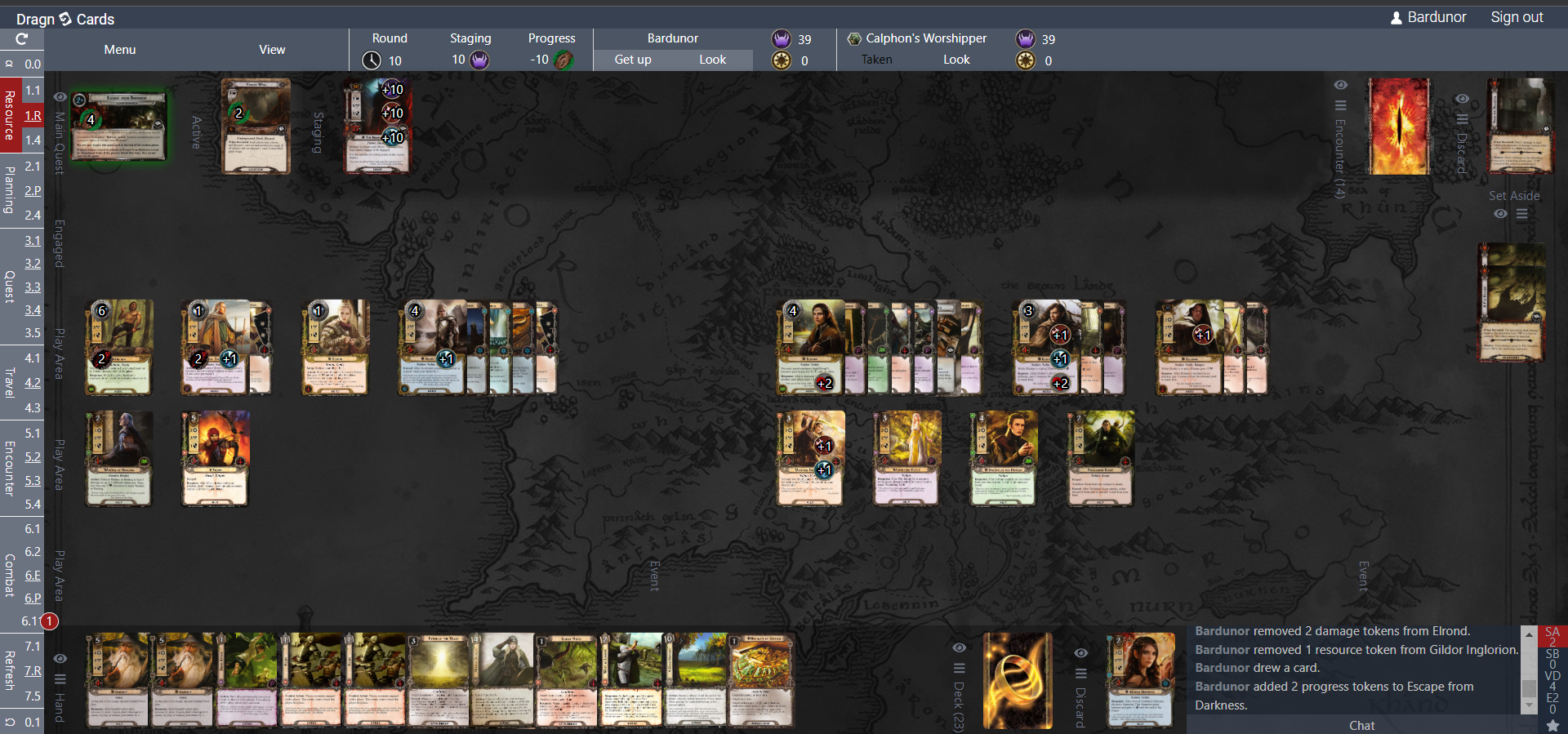Image resolution: width=1568 pixels, height=734 pixels.
Task: Click Calphon's Worshipper purple threat icon
Action: 1025,38
